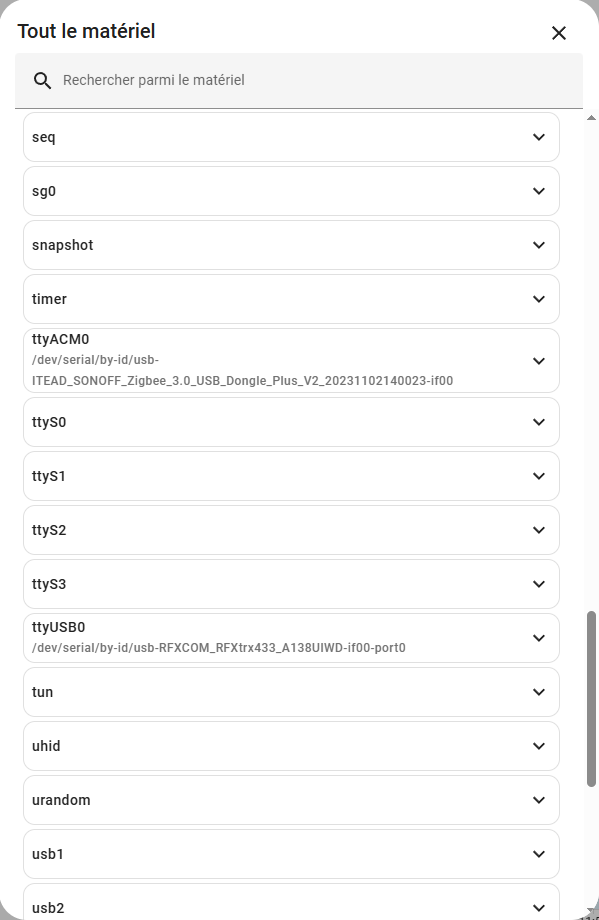Viewport: 599px width, 920px height.
Task: Open the uhid entry chevron
Action: 539,746
